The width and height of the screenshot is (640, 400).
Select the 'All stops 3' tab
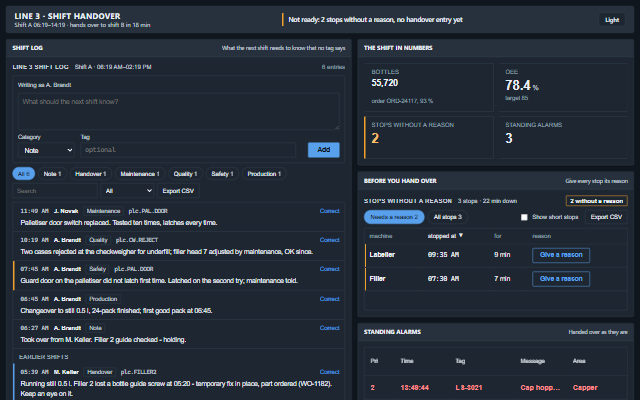tap(448, 217)
